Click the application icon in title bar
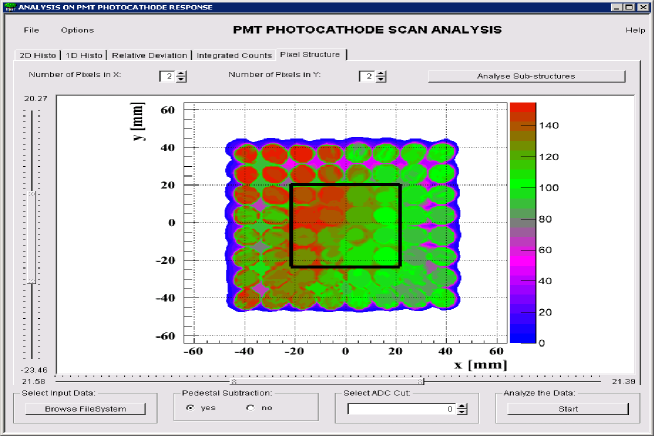The height and width of the screenshot is (436, 654). [x=8, y=7]
